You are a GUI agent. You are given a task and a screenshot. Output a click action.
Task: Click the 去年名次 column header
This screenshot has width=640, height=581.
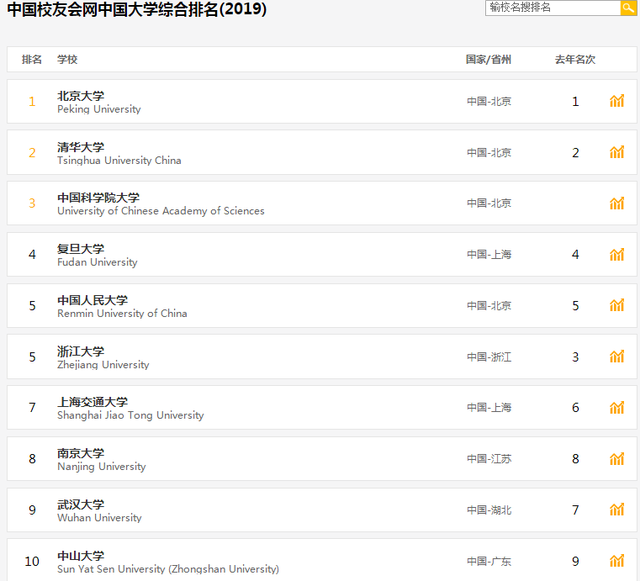pyautogui.click(x=575, y=60)
